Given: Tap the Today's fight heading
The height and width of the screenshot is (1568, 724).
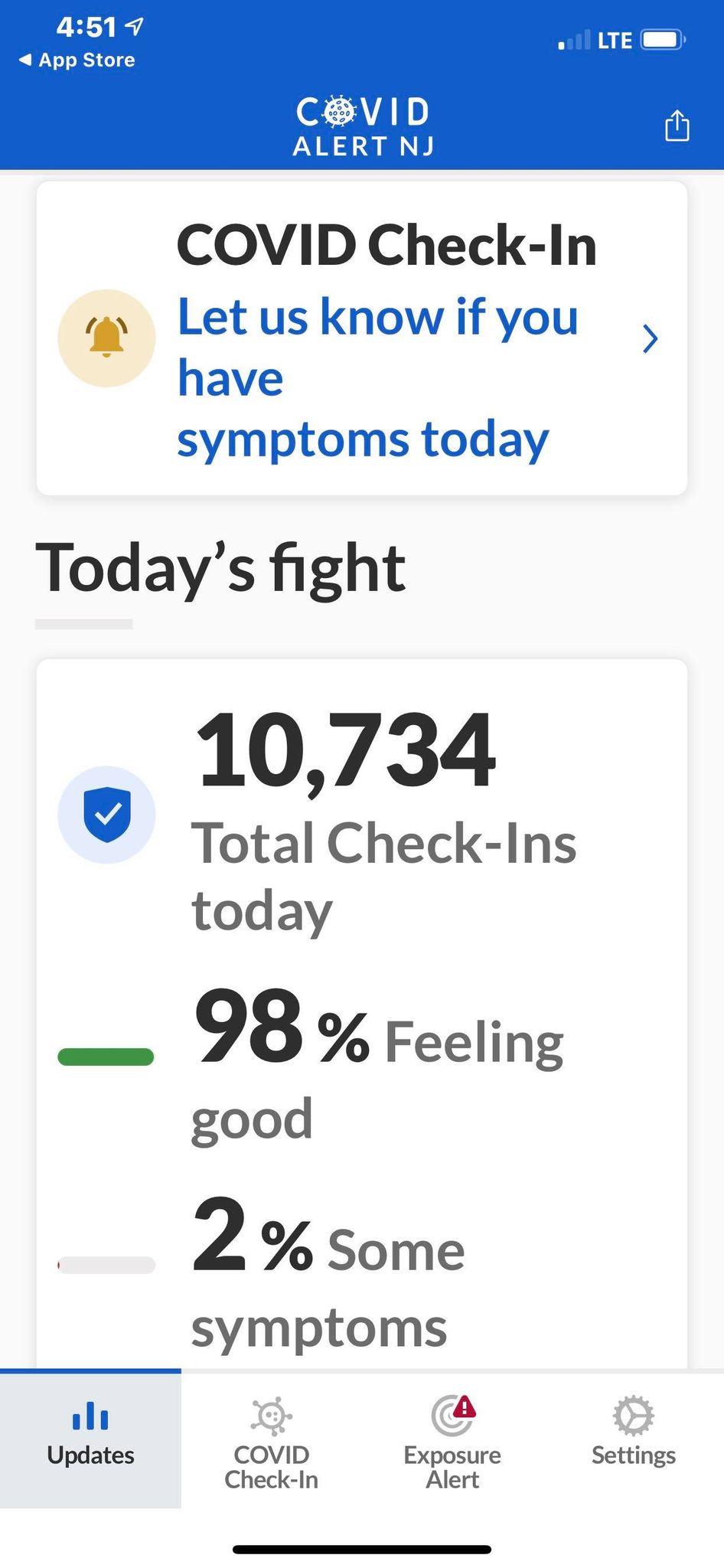Looking at the screenshot, I should coord(220,569).
